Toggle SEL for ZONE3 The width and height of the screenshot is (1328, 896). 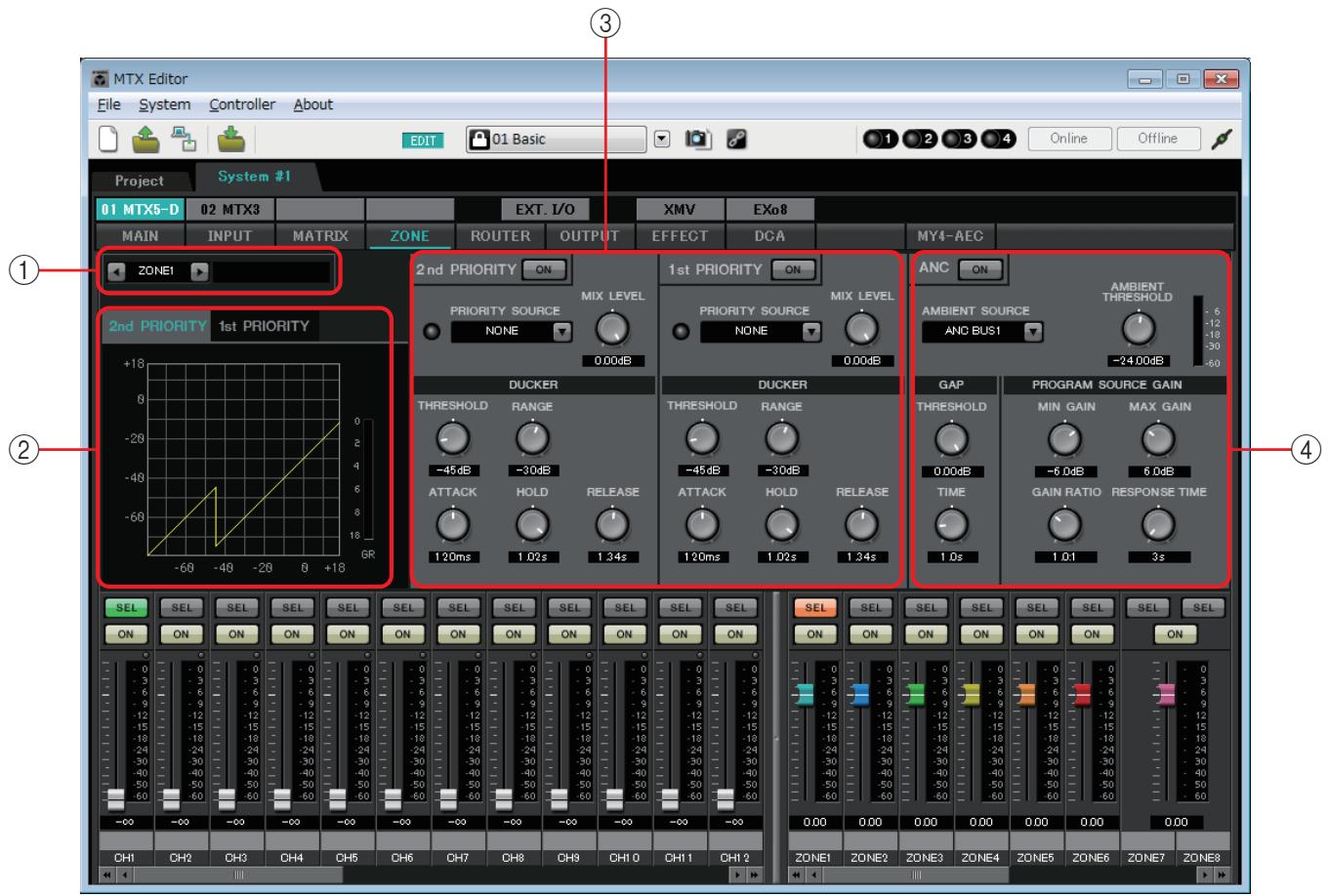926,607
